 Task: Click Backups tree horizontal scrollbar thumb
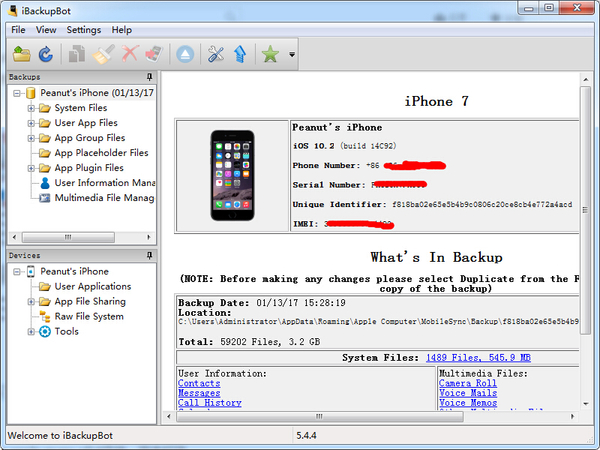point(68,237)
